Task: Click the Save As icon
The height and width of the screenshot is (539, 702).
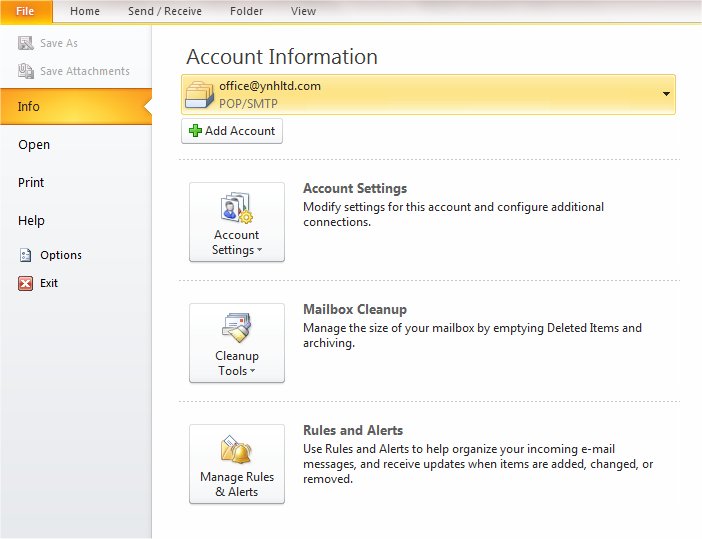Action: coord(26,43)
